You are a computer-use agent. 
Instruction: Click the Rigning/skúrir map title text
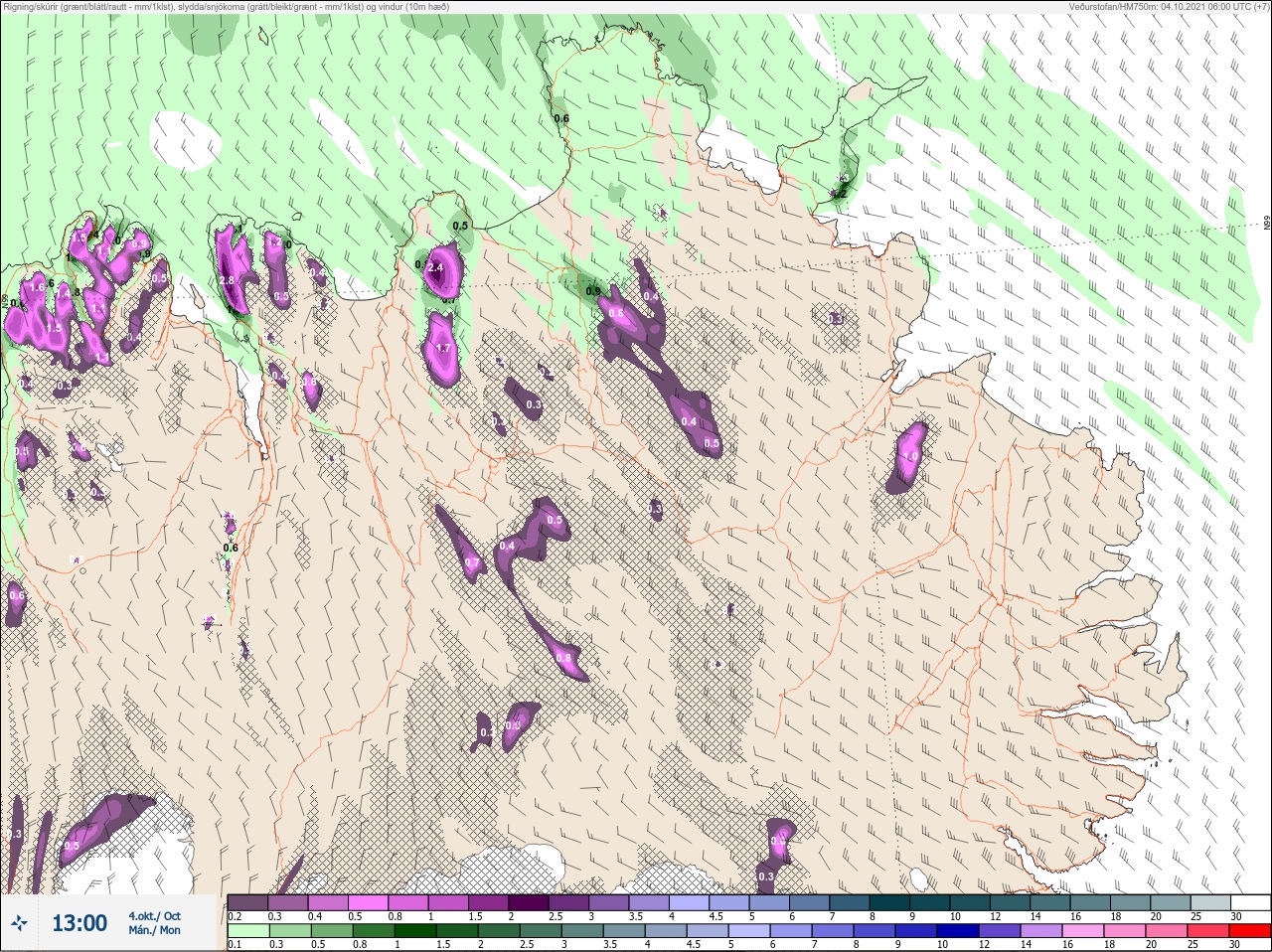(226, 6)
